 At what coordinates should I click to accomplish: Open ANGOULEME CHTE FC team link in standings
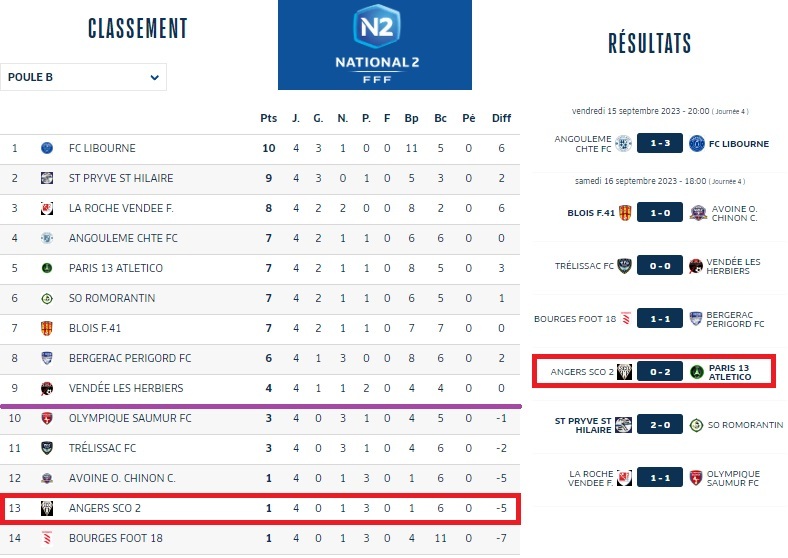pyautogui.click(x=123, y=238)
